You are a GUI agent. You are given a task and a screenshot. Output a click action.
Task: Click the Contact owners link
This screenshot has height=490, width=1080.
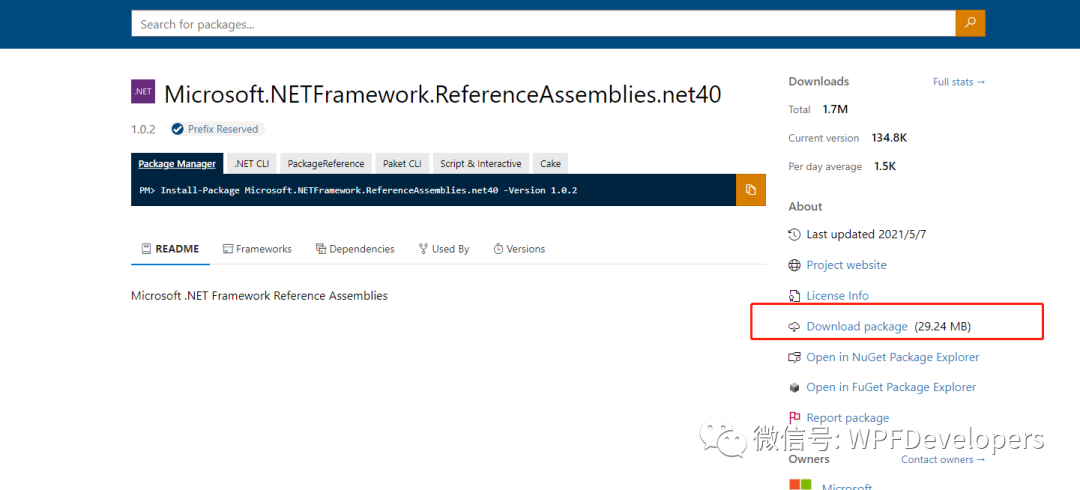[943, 460]
